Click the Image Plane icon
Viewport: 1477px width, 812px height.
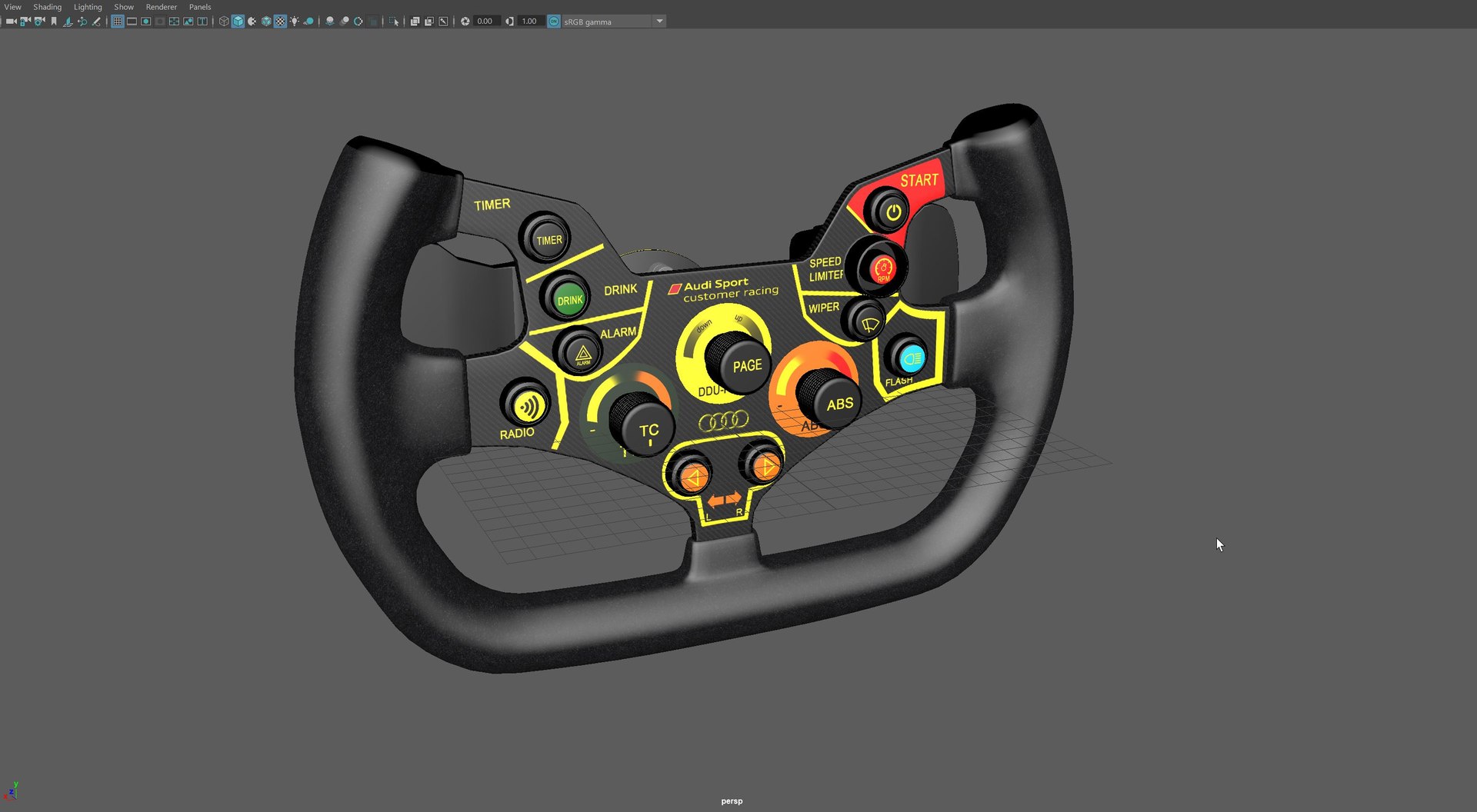tap(68, 22)
